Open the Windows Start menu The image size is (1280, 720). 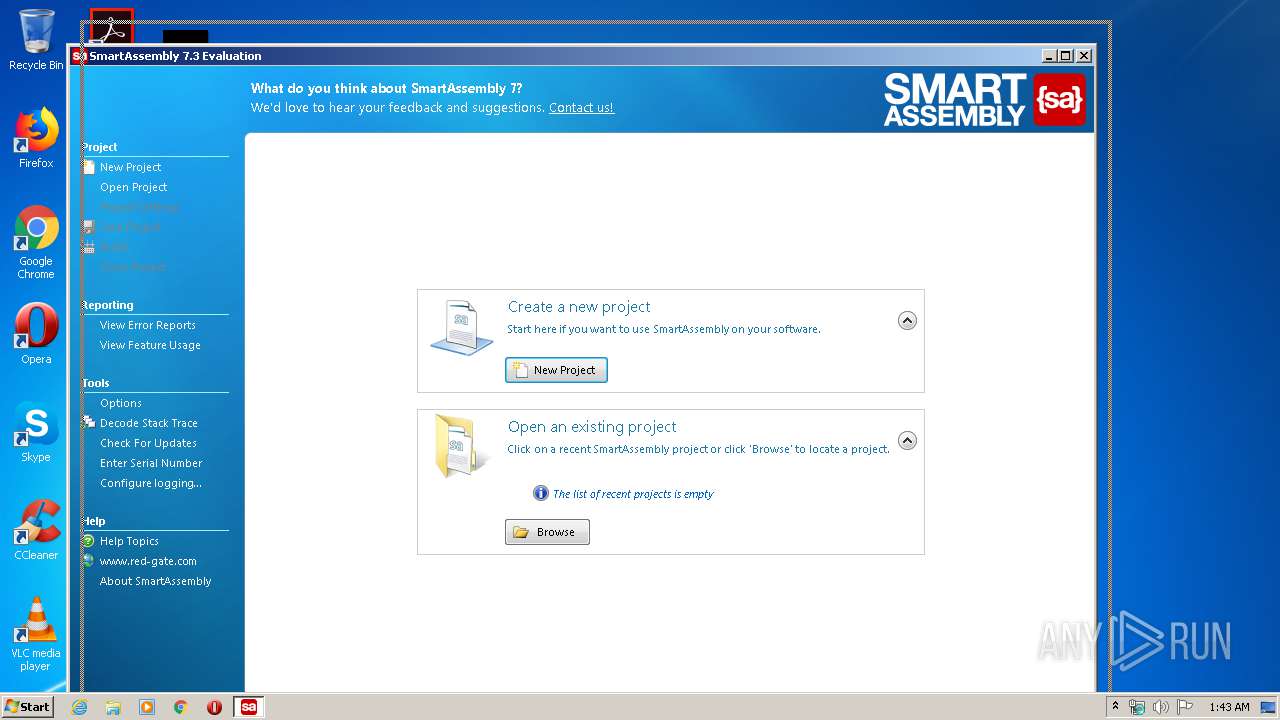(27, 707)
